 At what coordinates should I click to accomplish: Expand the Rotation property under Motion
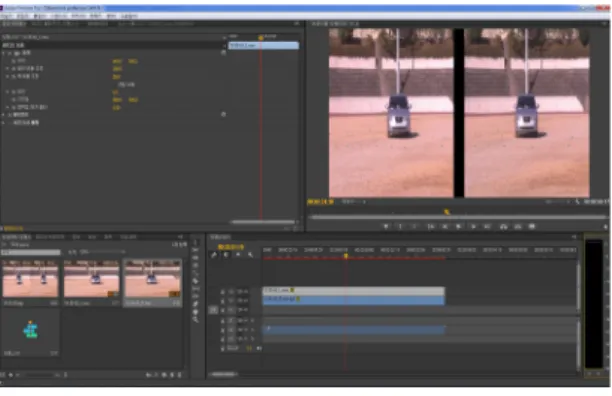coord(7,92)
